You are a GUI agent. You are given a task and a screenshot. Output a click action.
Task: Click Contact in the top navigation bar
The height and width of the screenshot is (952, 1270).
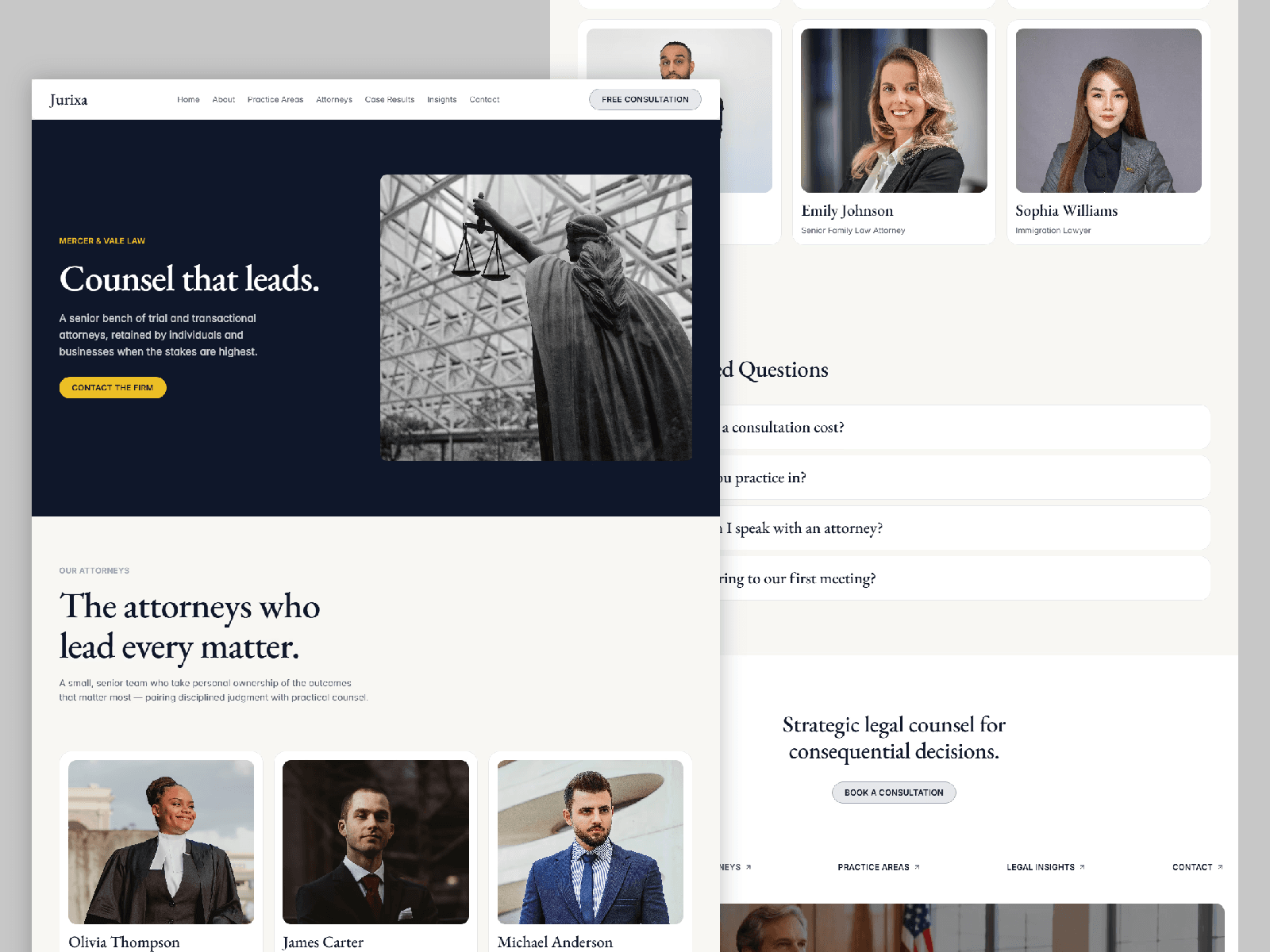coord(484,100)
